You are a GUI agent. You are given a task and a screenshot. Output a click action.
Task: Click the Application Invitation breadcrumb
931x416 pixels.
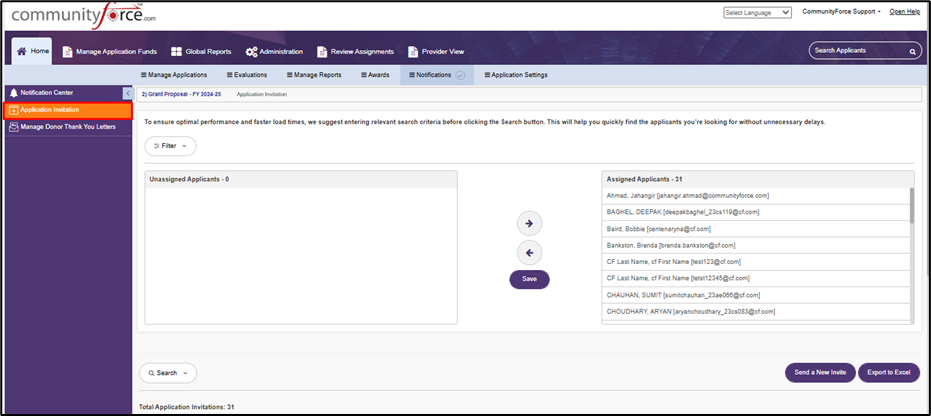pos(262,94)
